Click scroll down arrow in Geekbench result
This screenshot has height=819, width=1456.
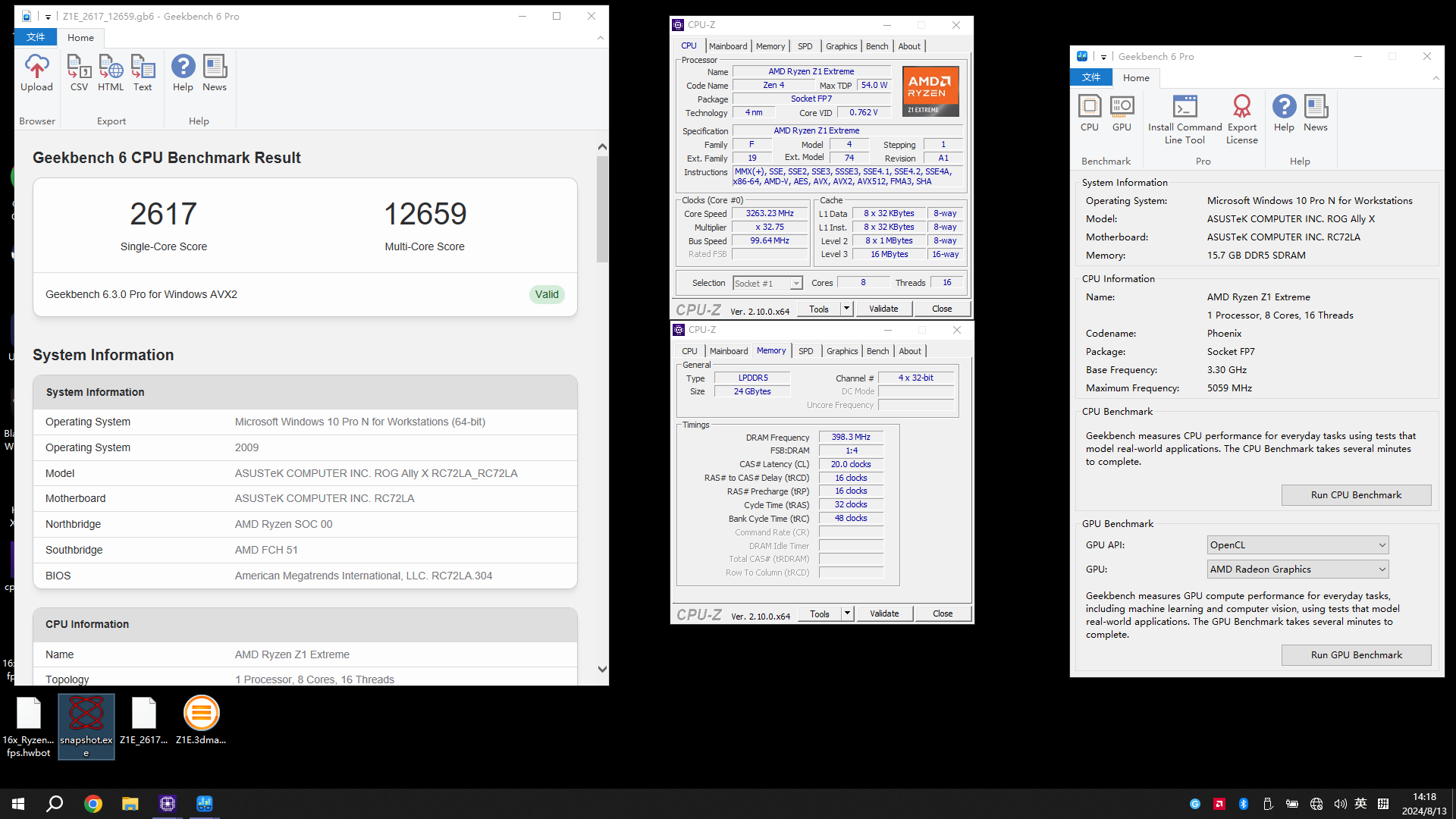pos(602,670)
